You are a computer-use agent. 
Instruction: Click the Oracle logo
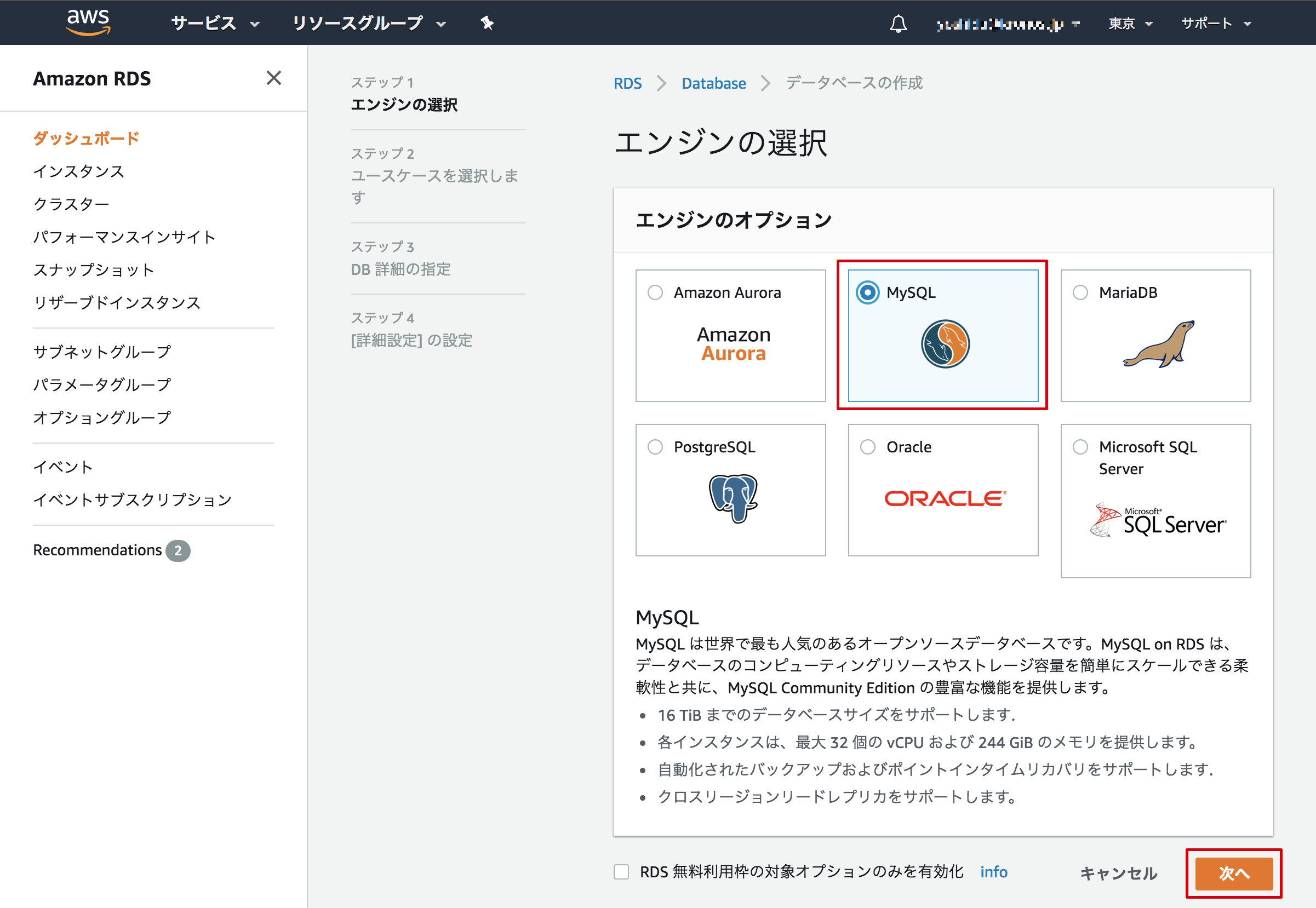945,498
